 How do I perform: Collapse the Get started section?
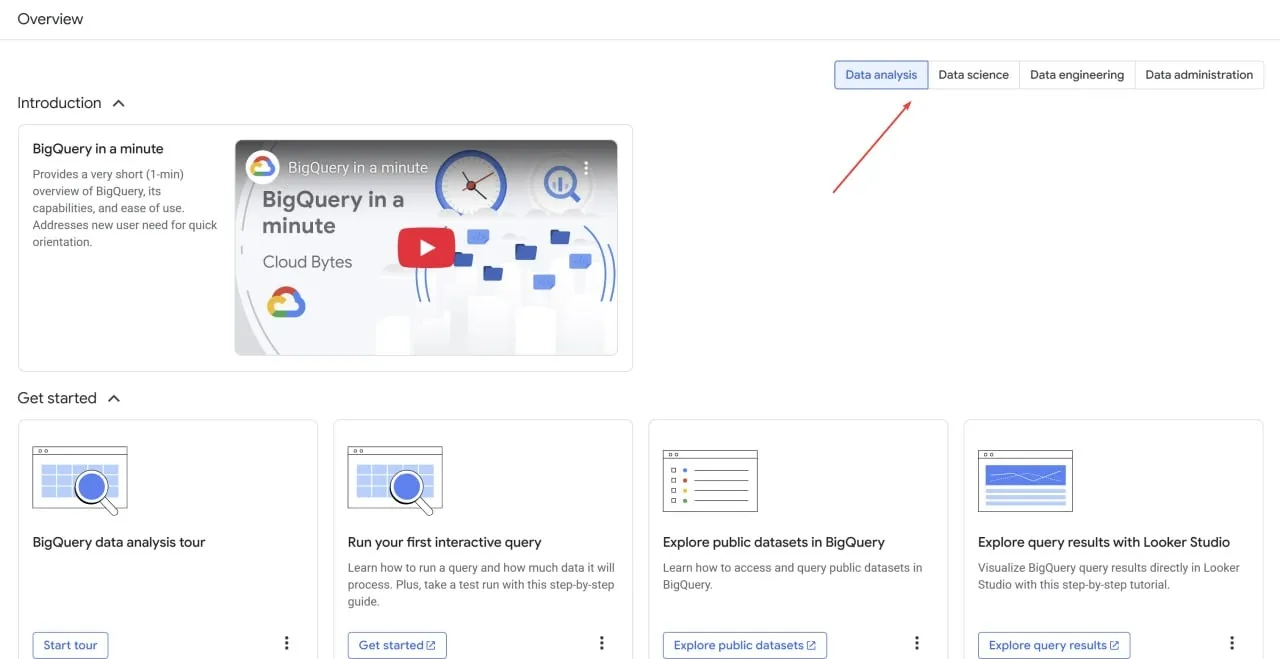click(x=114, y=398)
